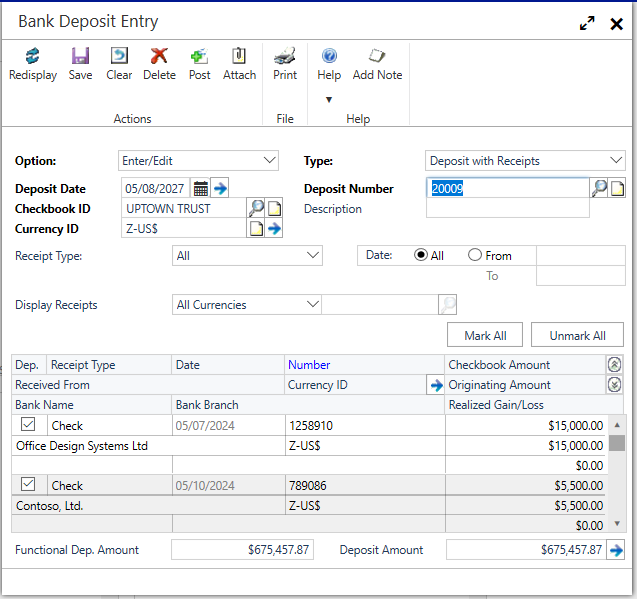Select the Date All radio button
The width and height of the screenshot is (637, 599).
pos(421,255)
